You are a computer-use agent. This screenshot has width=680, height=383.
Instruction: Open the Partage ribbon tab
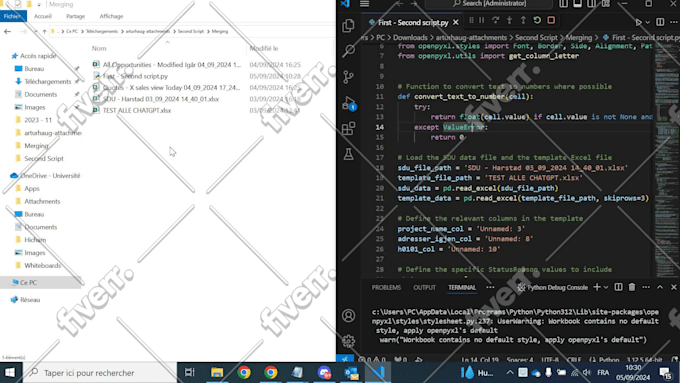tap(75, 16)
